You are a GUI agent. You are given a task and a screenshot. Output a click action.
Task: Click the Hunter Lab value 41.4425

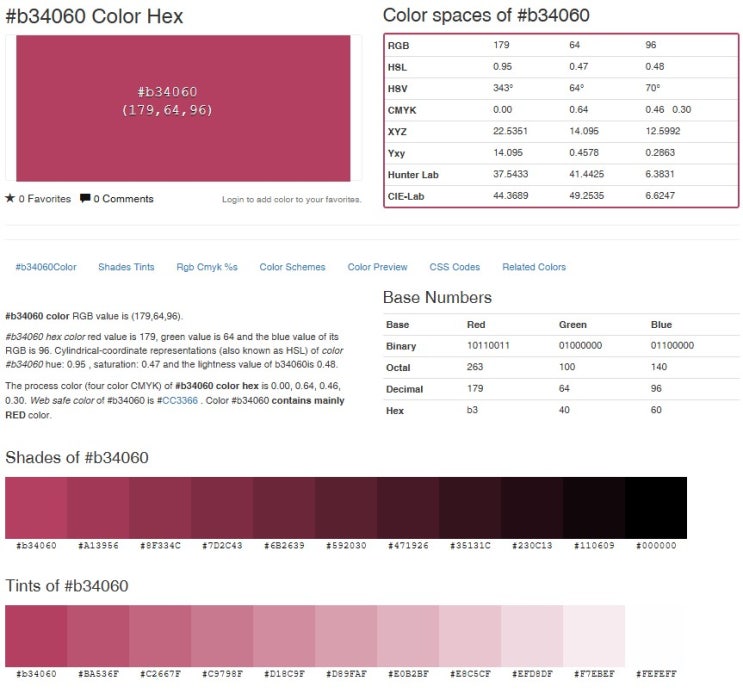[587, 174]
